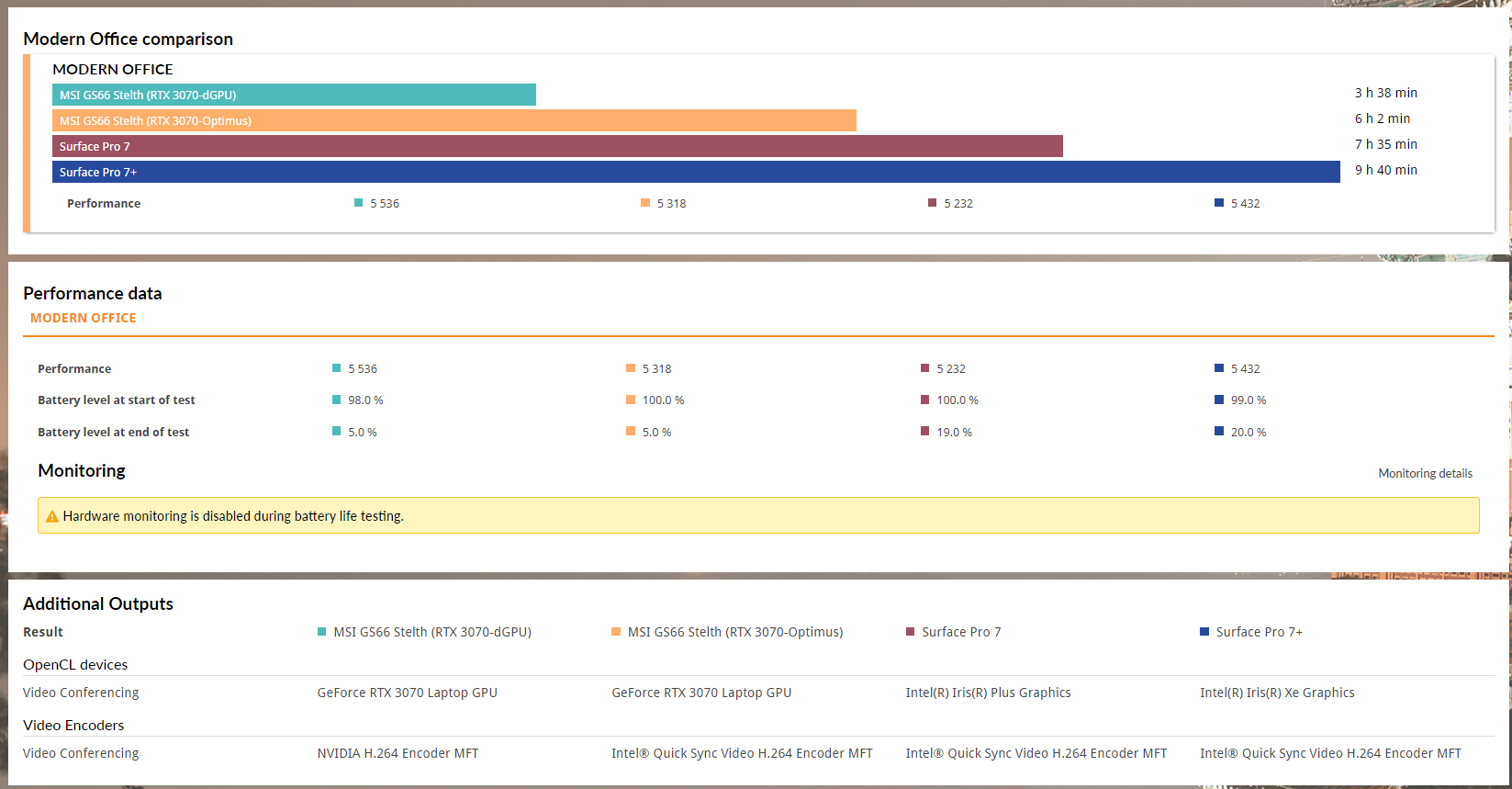Click the hardware monitoring disabled notice text

pos(233,516)
